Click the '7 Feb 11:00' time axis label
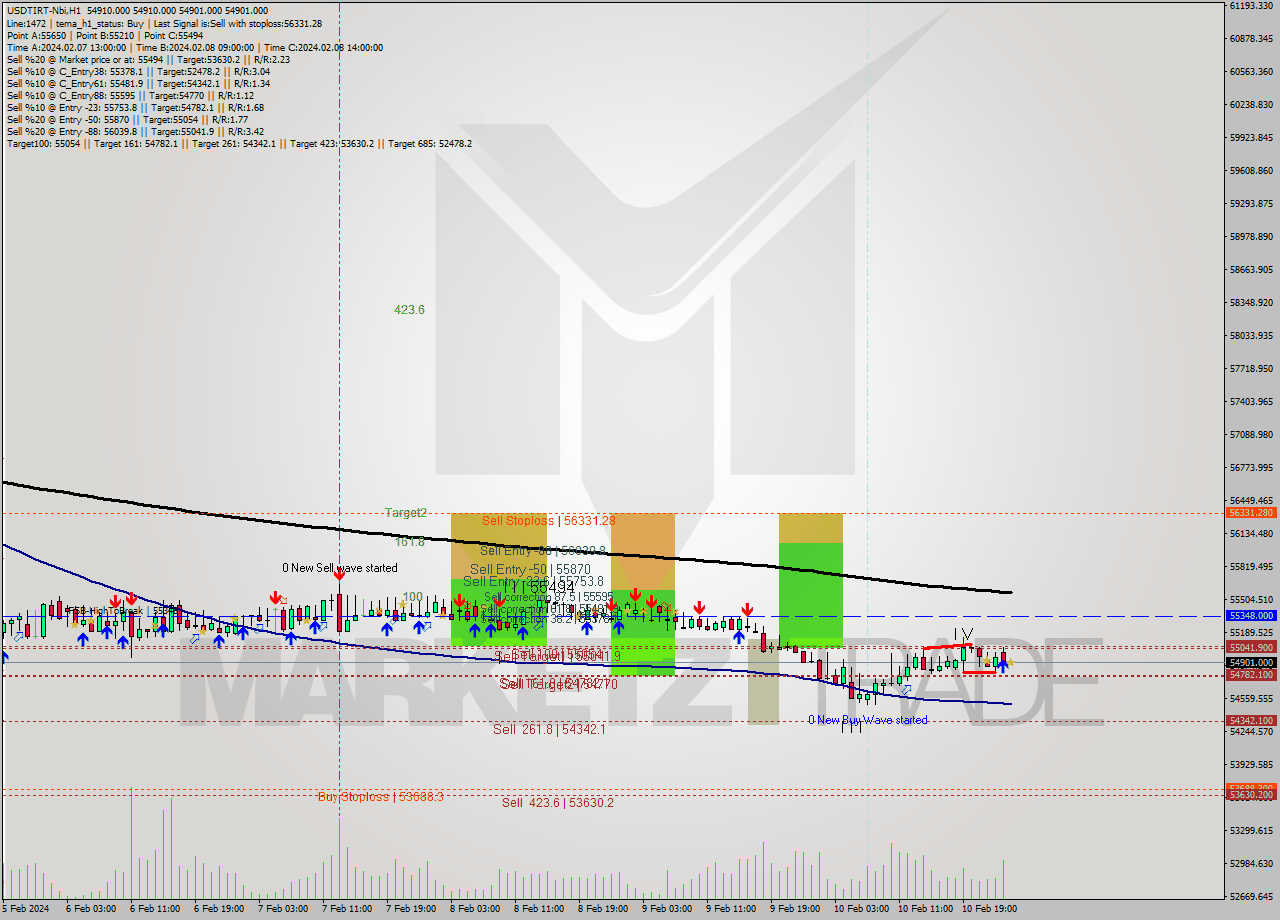This screenshot has width=1280, height=920. point(346,909)
